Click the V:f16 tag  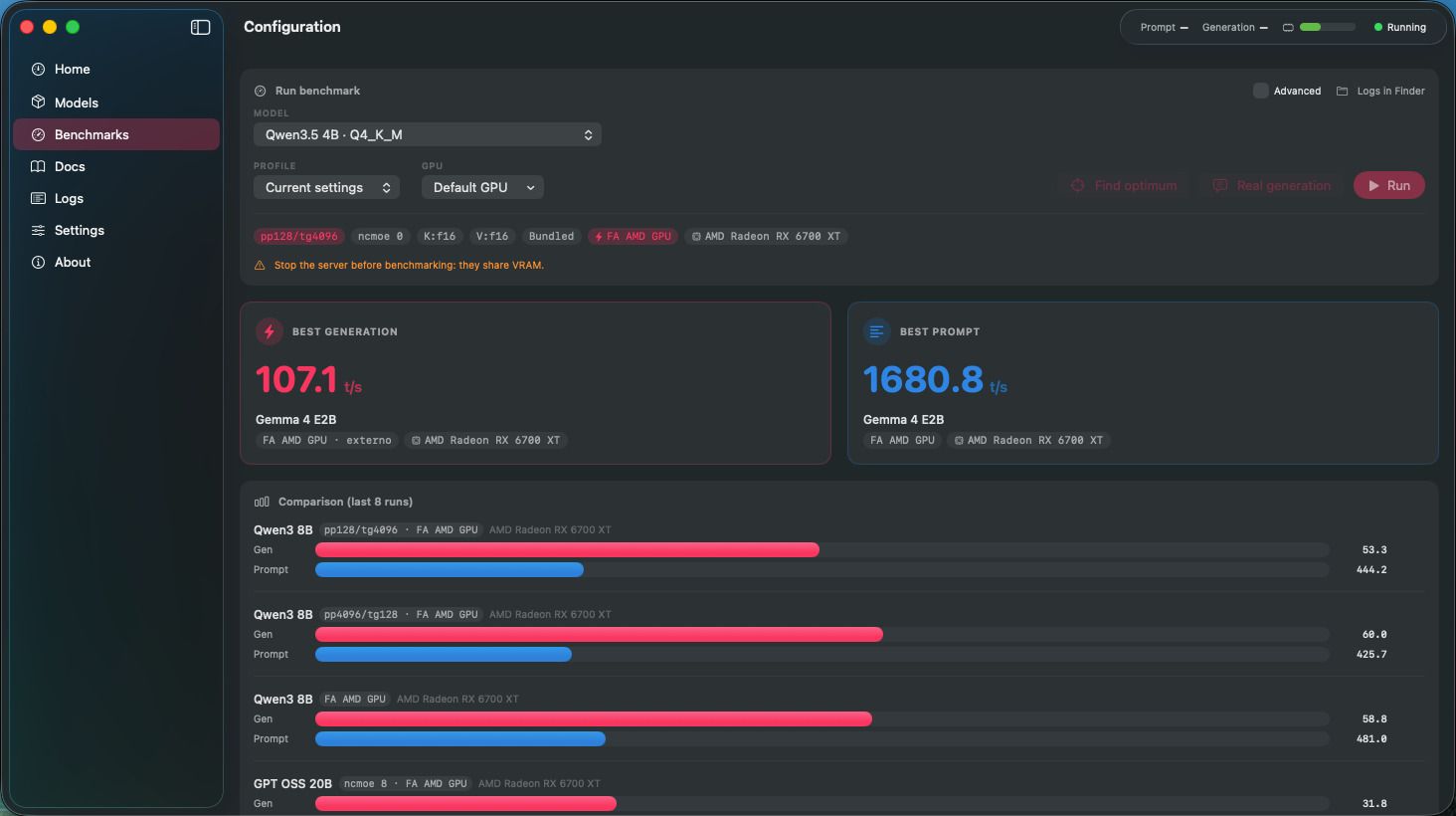coord(492,236)
